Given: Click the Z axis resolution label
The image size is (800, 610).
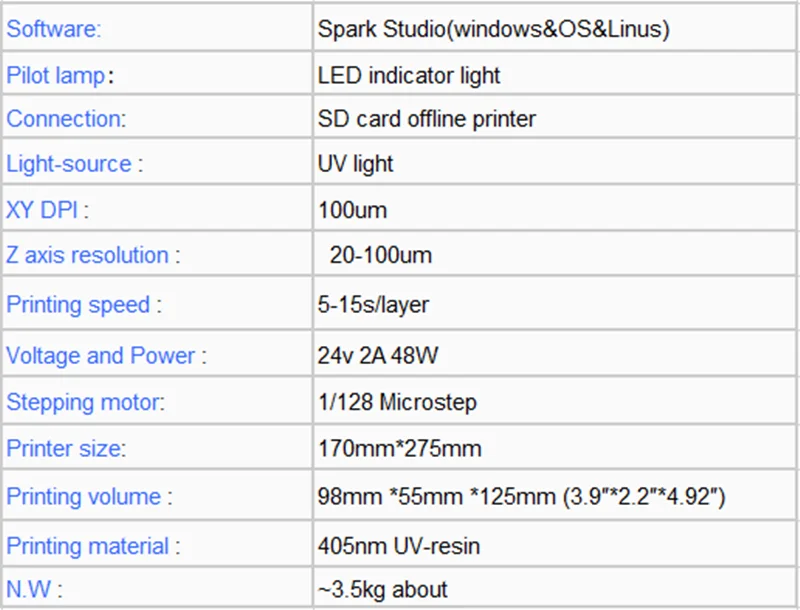Looking at the screenshot, I should [x=93, y=255].
